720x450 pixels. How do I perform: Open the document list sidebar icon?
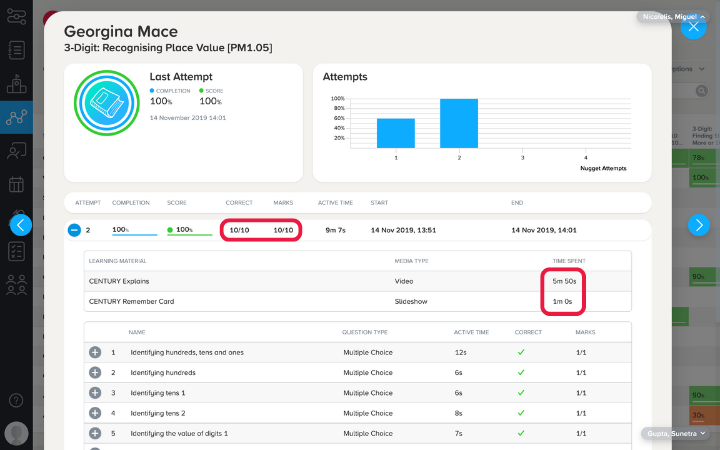click(x=17, y=50)
